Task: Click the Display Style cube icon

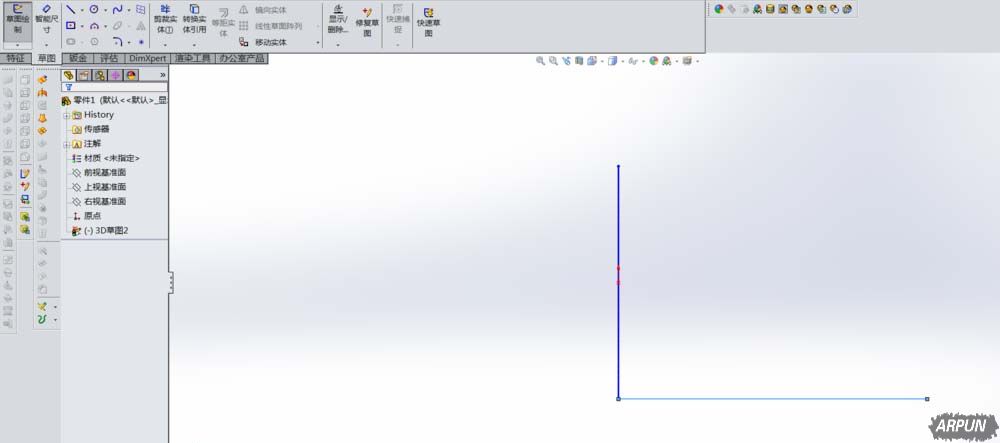Action: tap(612, 61)
